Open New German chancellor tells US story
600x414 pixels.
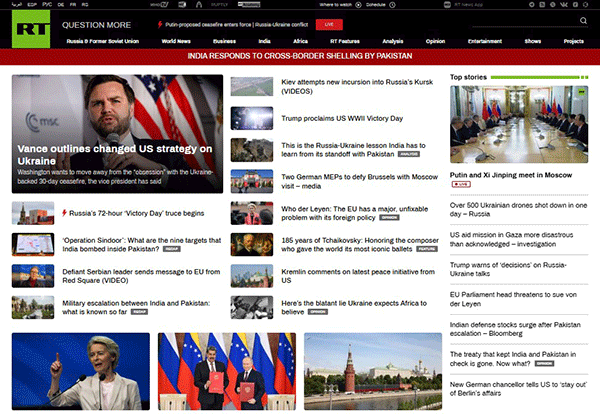(518, 388)
